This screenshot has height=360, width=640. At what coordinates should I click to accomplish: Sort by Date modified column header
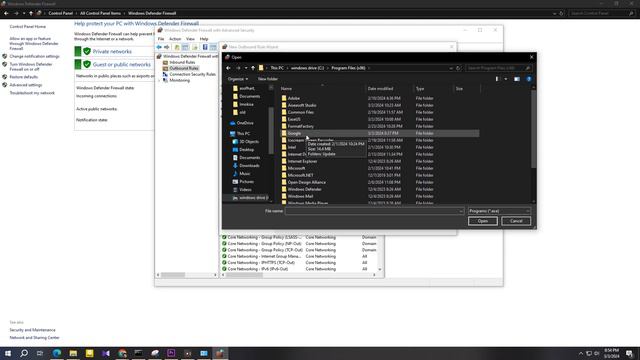tap(380, 89)
